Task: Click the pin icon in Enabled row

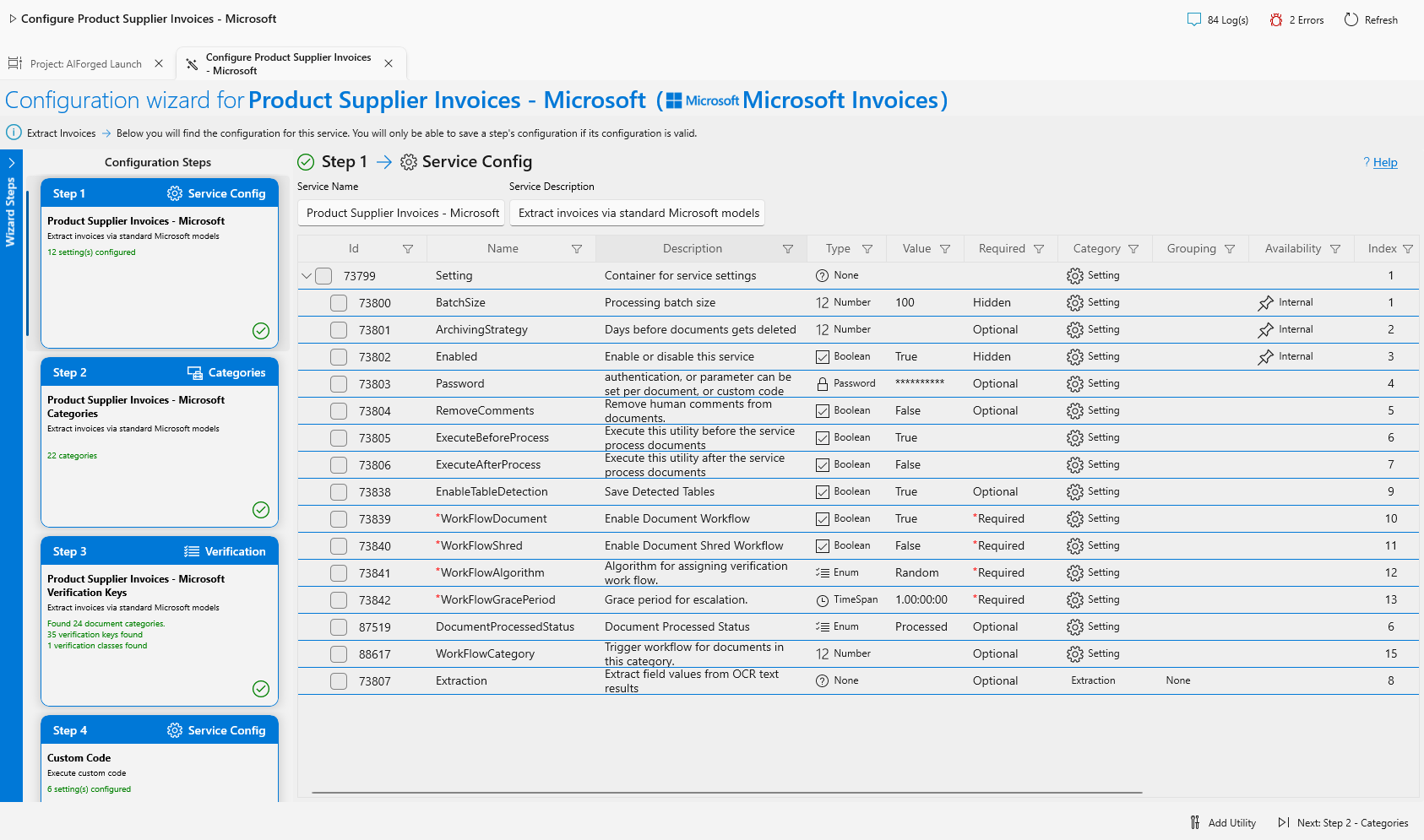Action: 1265,357
